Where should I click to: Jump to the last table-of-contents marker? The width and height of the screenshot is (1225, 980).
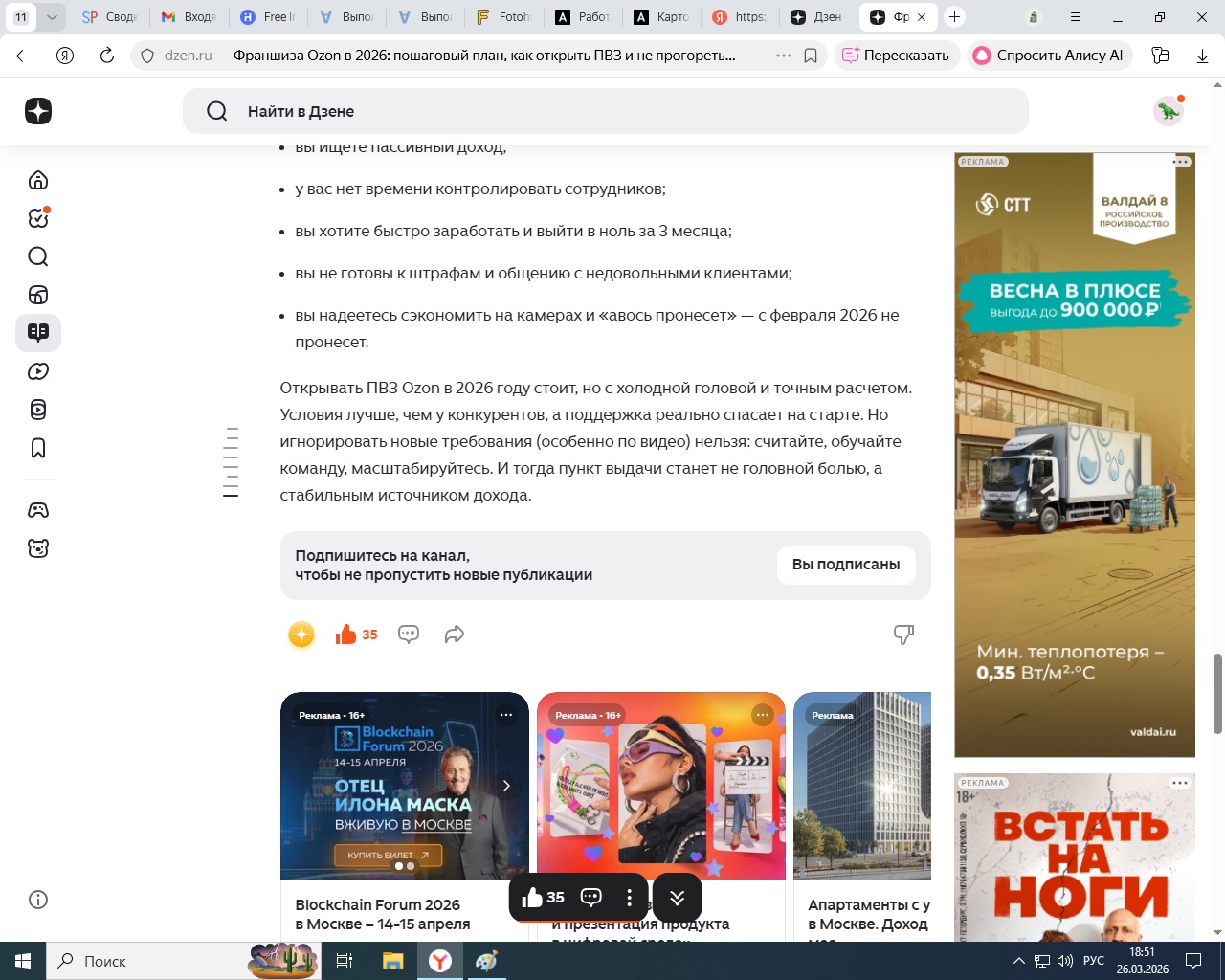[231, 495]
